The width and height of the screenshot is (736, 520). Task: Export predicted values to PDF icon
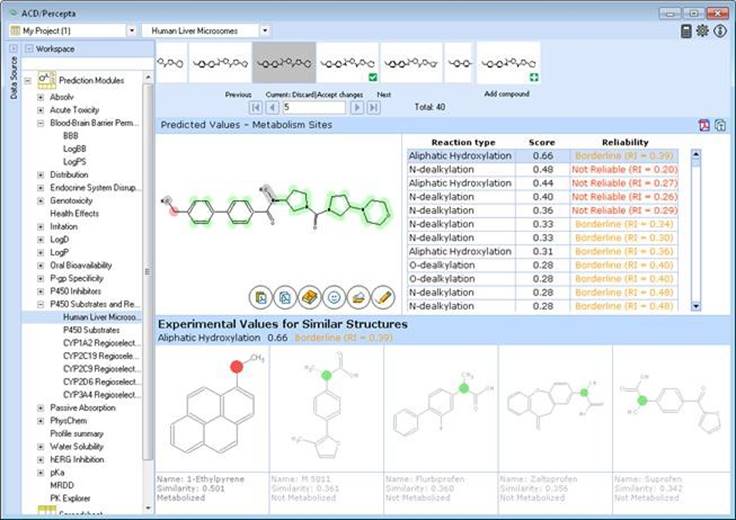coord(702,125)
